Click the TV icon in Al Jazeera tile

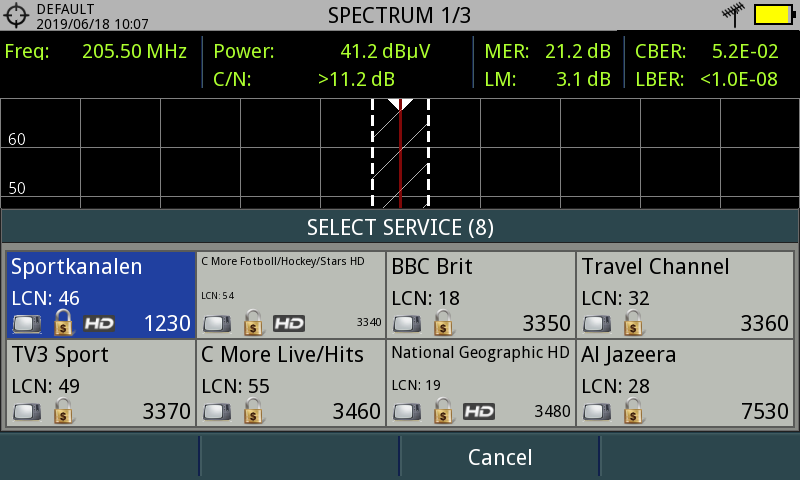tap(597, 412)
